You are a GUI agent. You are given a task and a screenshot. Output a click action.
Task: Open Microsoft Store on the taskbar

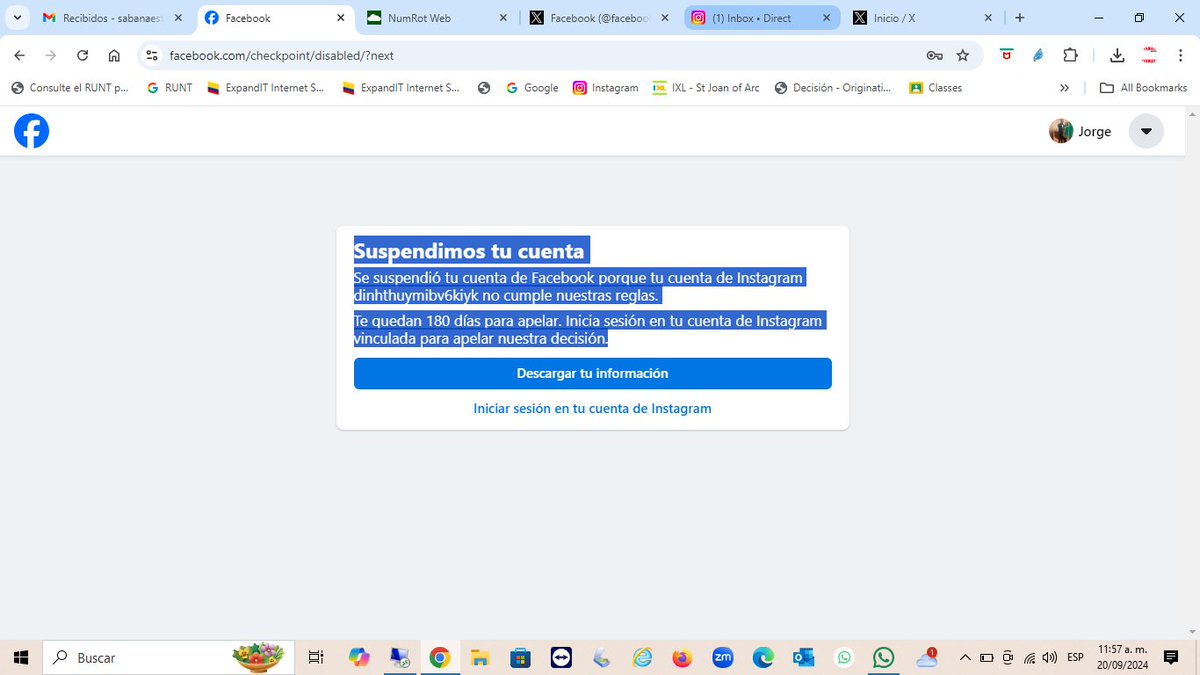(x=520, y=657)
